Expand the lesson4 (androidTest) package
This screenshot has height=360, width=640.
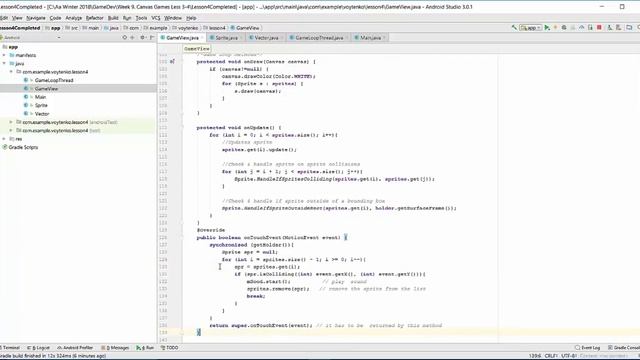[11, 122]
